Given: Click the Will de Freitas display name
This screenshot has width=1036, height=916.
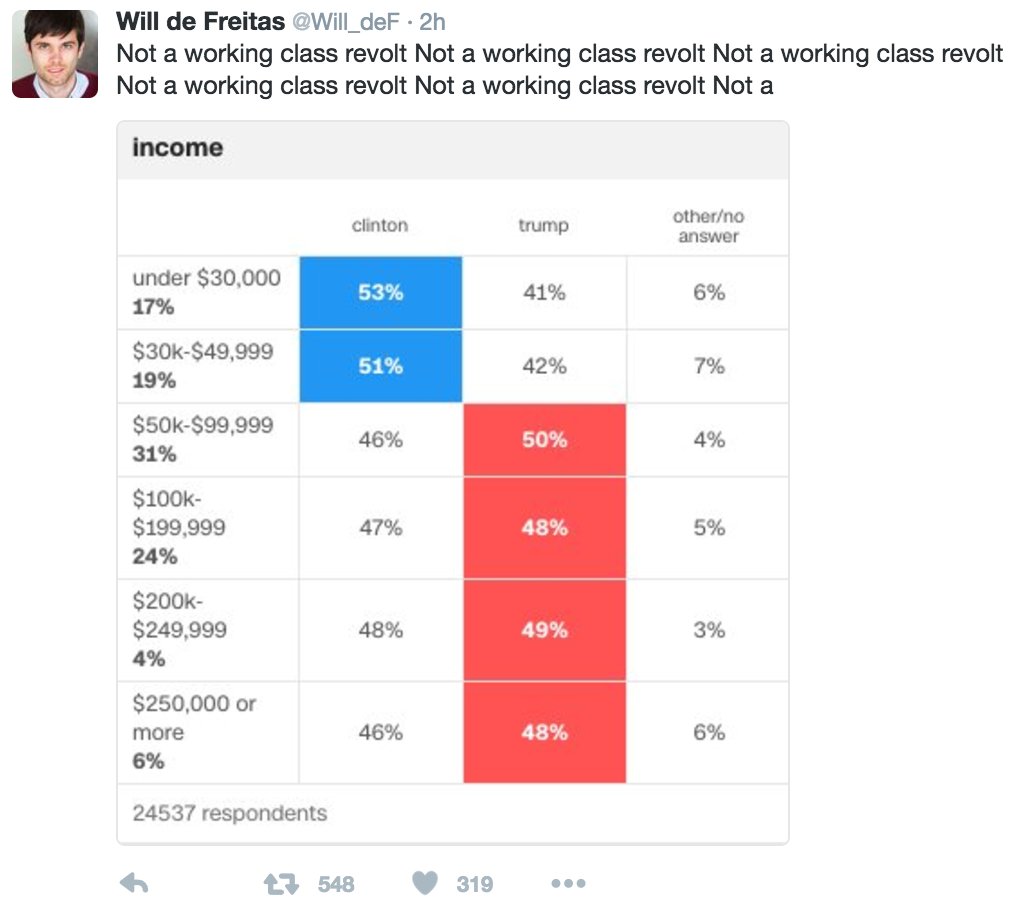Looking at the screenshot, I should coord(200,22).
